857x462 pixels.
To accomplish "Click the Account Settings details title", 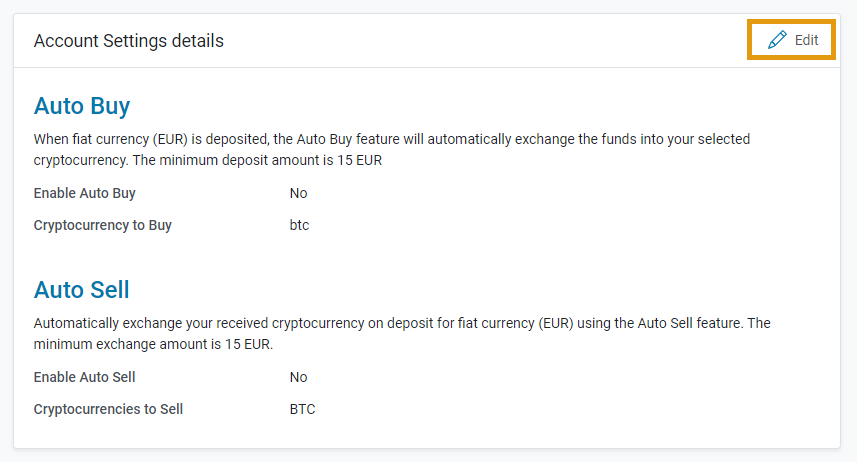I will coord(128,41).
